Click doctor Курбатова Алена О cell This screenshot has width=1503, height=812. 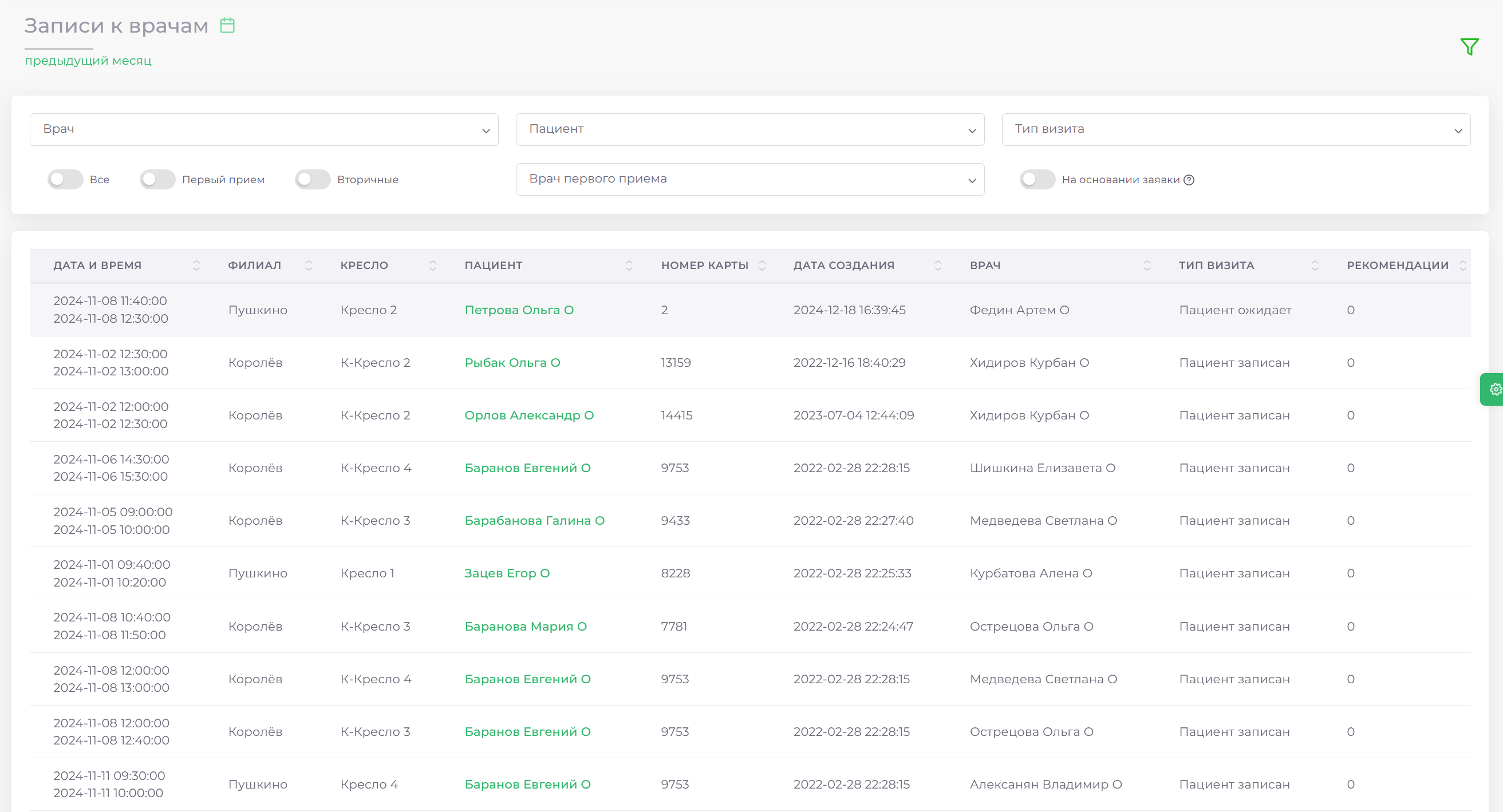point(1031,573)
